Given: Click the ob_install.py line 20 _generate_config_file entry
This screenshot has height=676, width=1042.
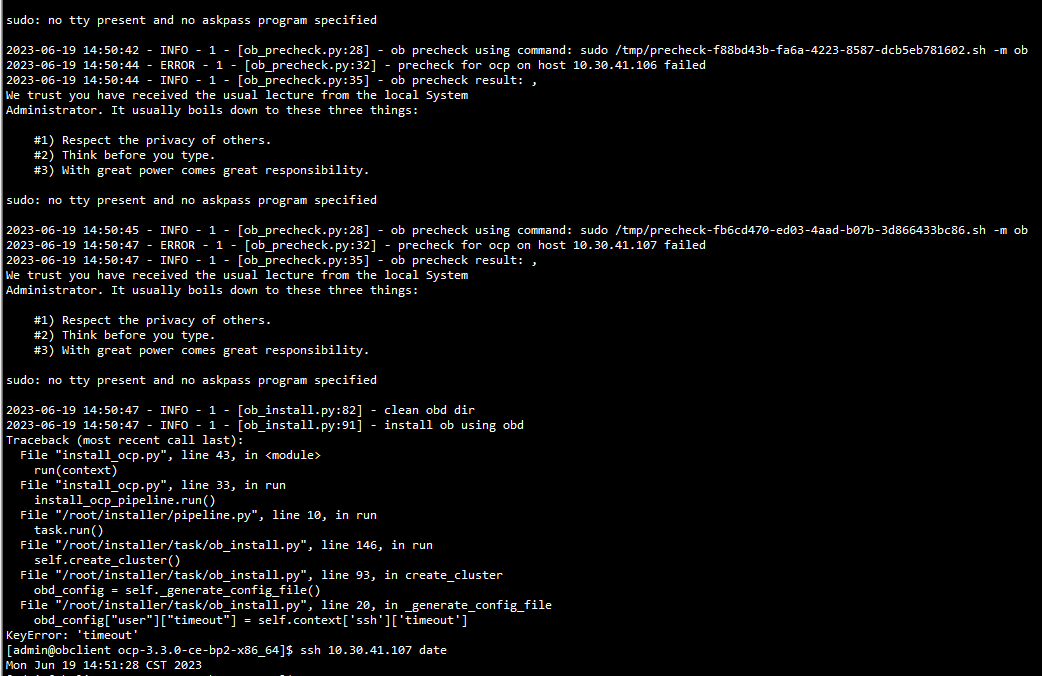Looking at the screenshot, I should coord(286,605).
